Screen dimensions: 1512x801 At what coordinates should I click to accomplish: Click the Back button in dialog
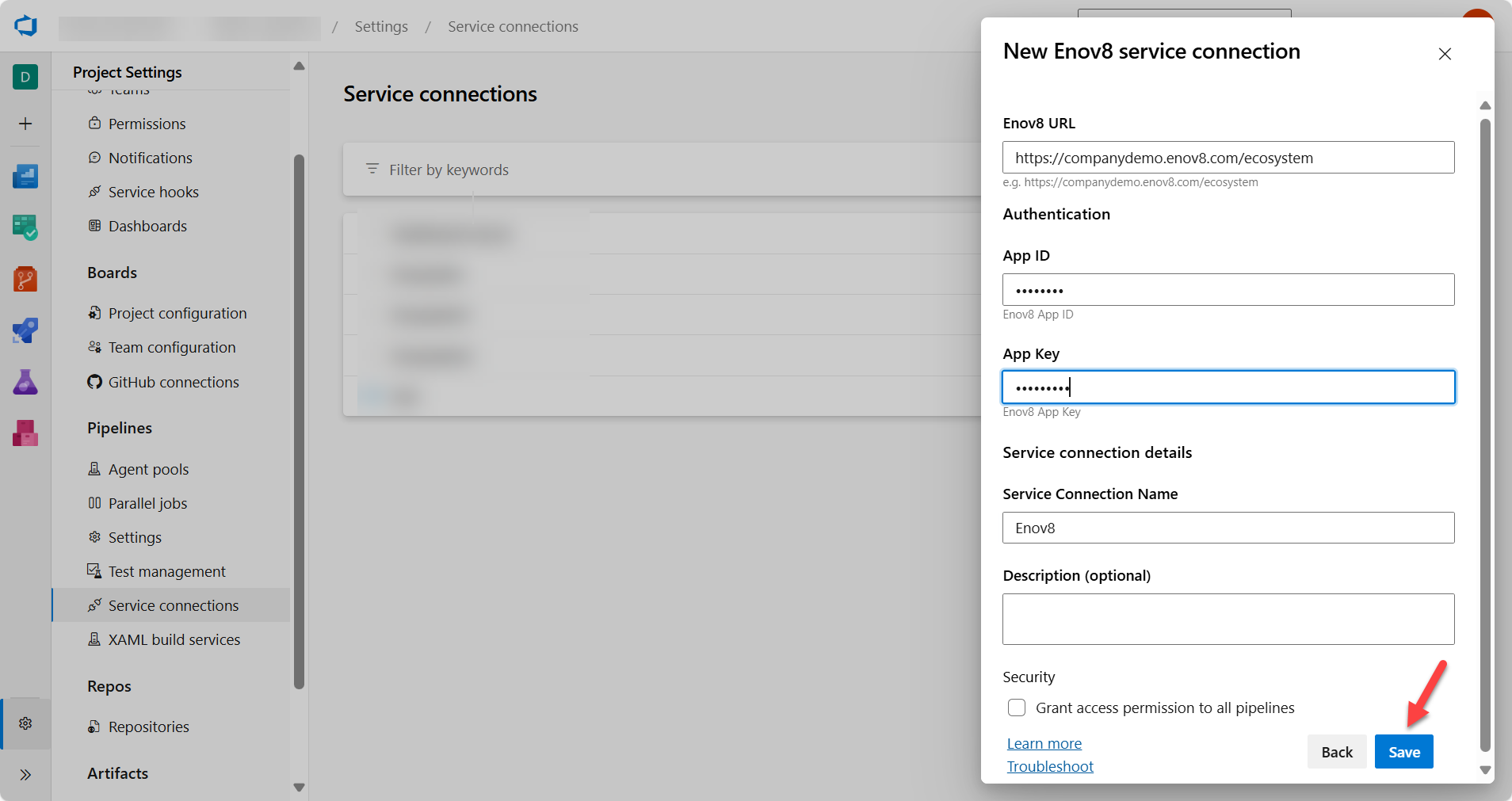coord(1336,752)
